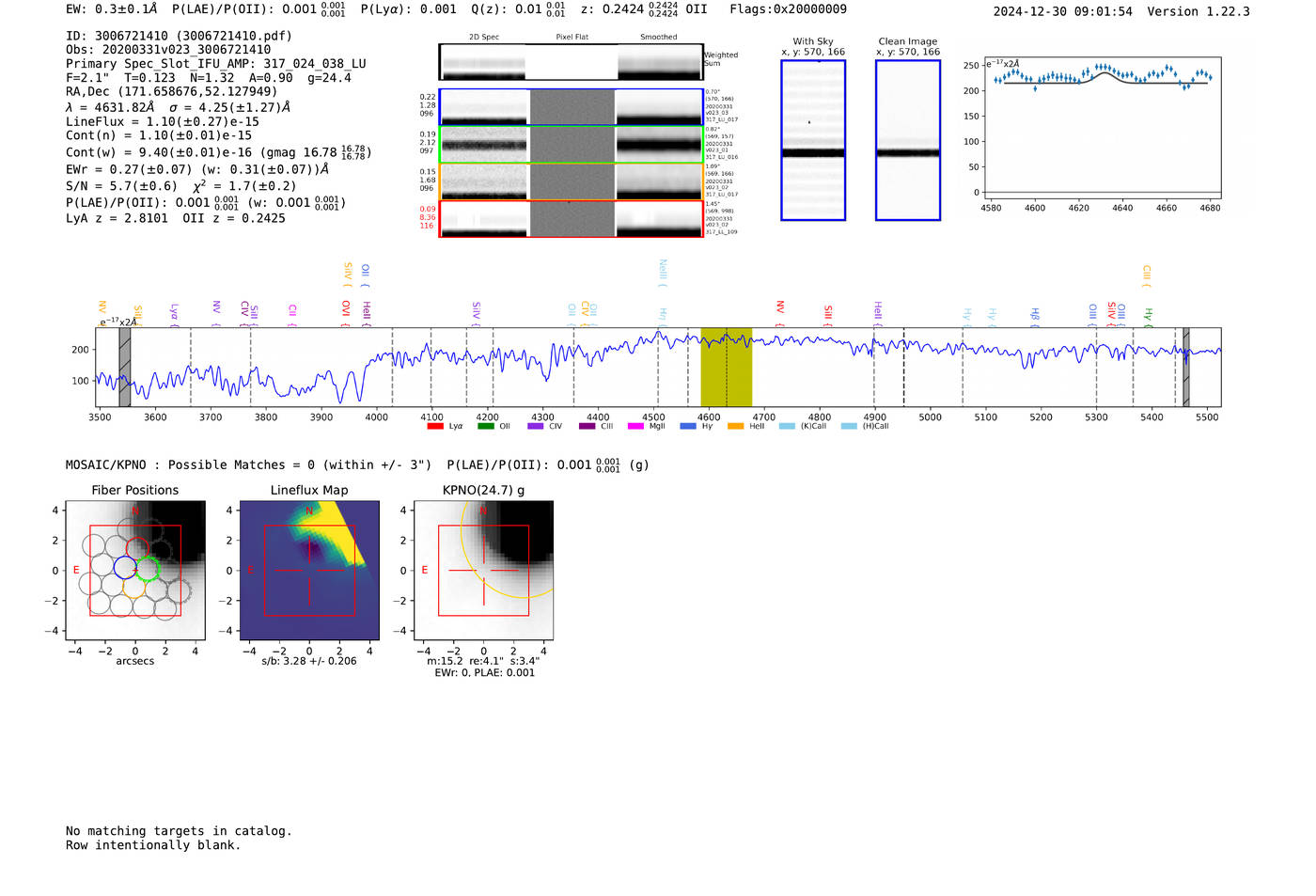This screenshot has height=896, width=1316.
Task: Click the With Sky cutout image
Action: [x=813, y=140]
